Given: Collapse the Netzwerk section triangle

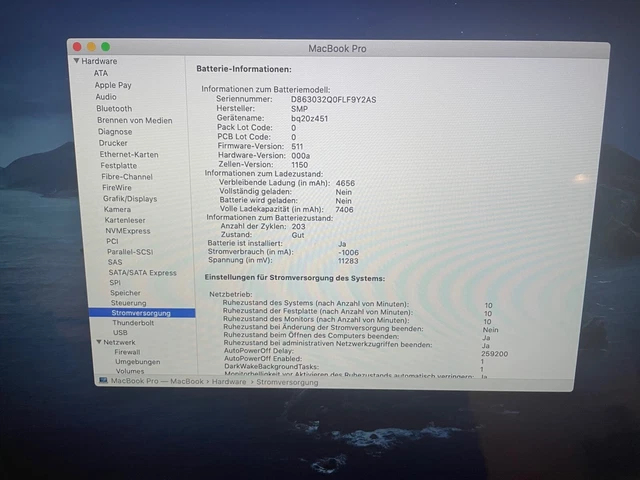Looking at the screenshot, I should tap(99, 342).
